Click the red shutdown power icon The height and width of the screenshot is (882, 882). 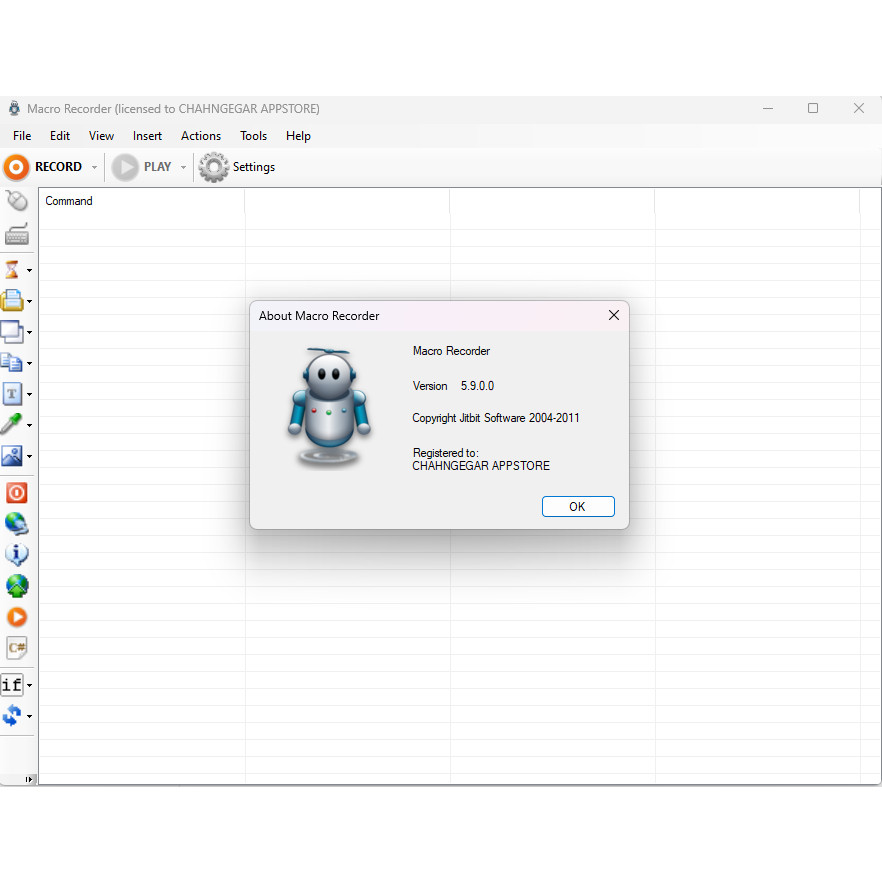(16, 492)
